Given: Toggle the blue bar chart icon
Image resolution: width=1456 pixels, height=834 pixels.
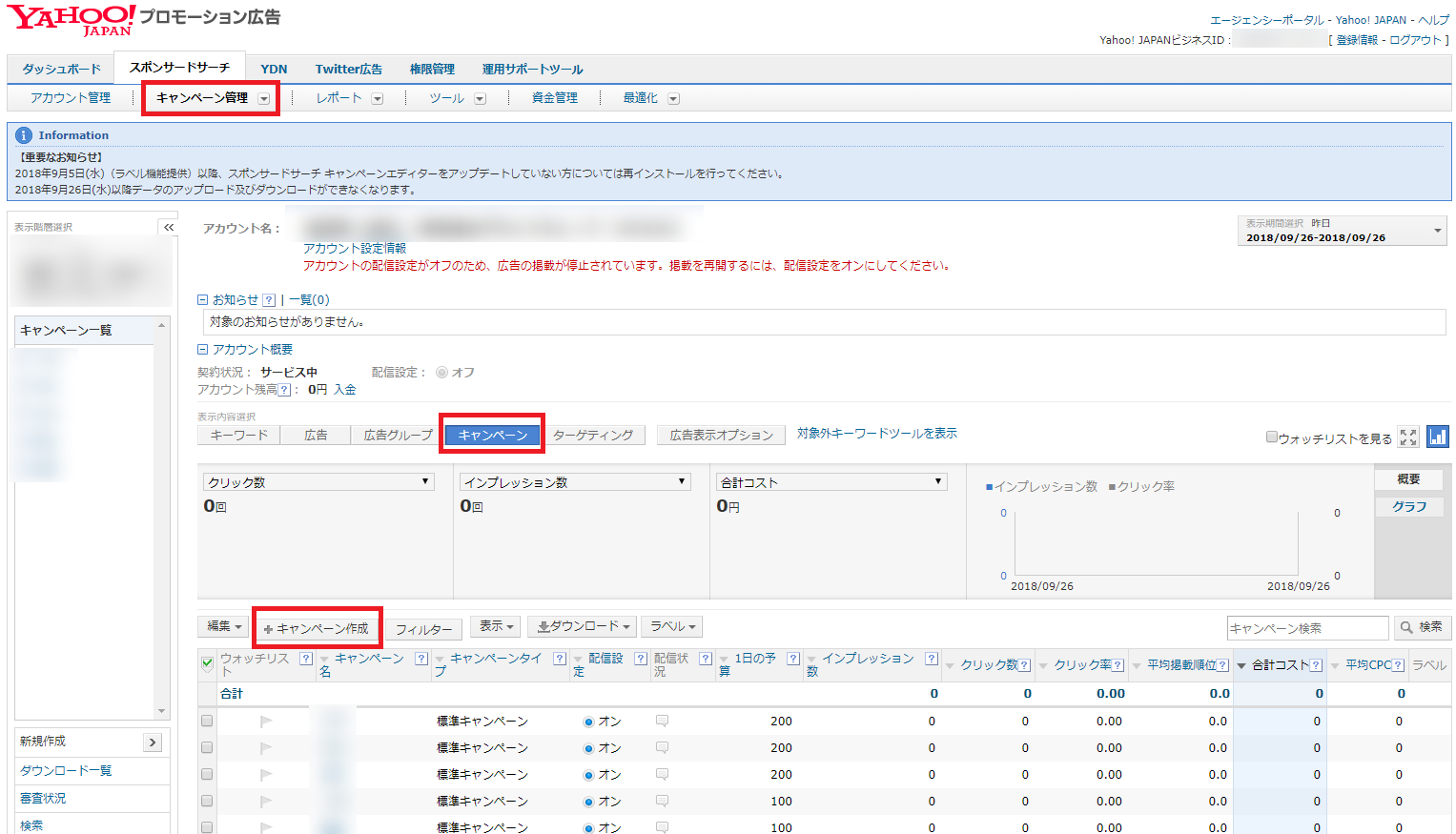Looking at the screenshot, I should coord(1438,437).
